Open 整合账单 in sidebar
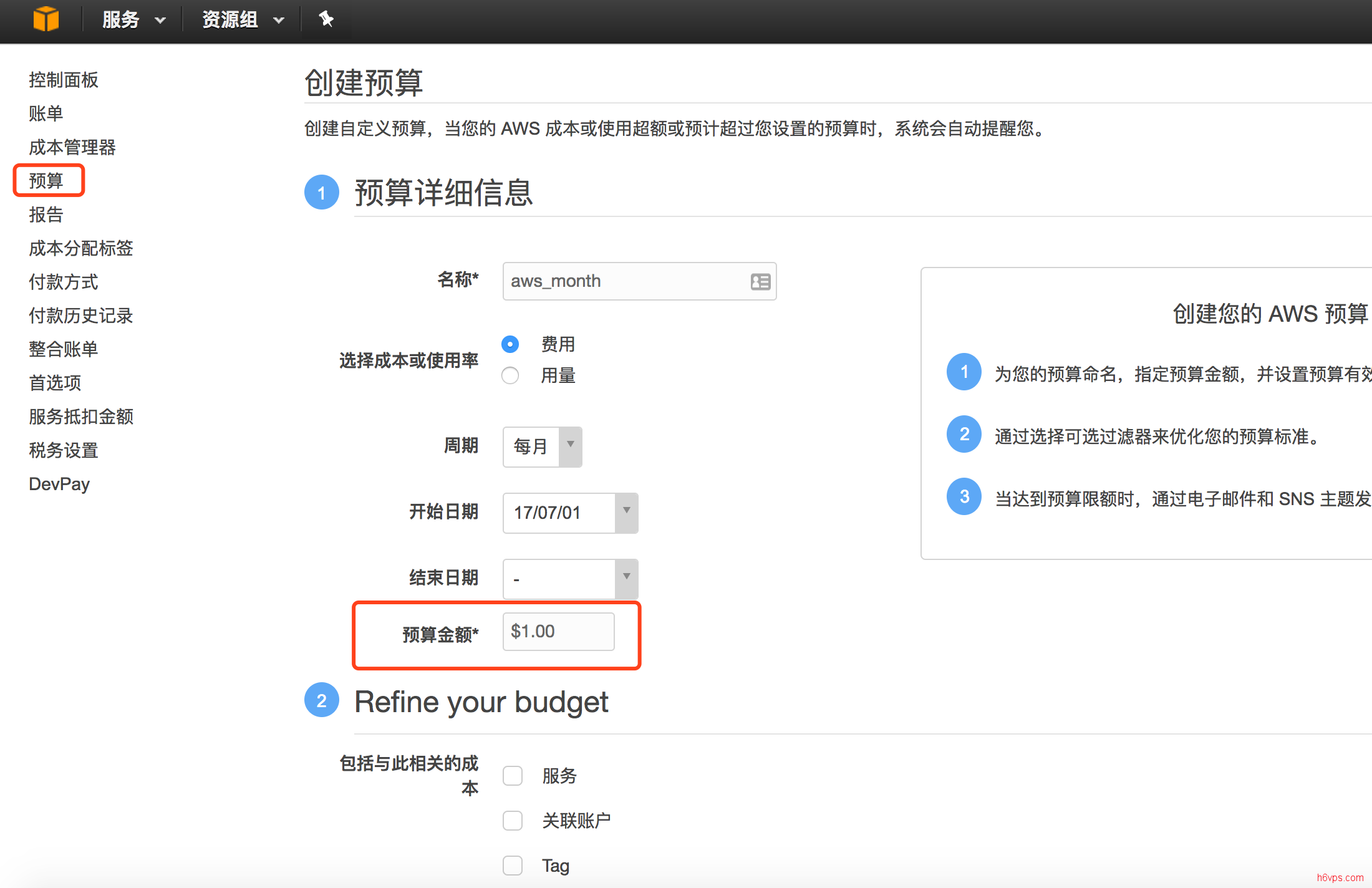This screenshot has width=1372, height=888. (64, 349)
